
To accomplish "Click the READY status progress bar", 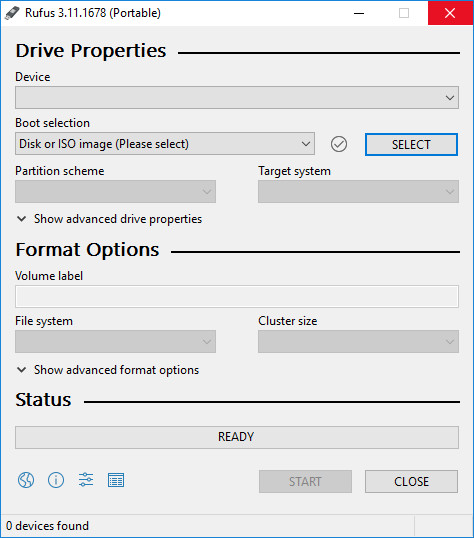I will click(x=237, y=437).
